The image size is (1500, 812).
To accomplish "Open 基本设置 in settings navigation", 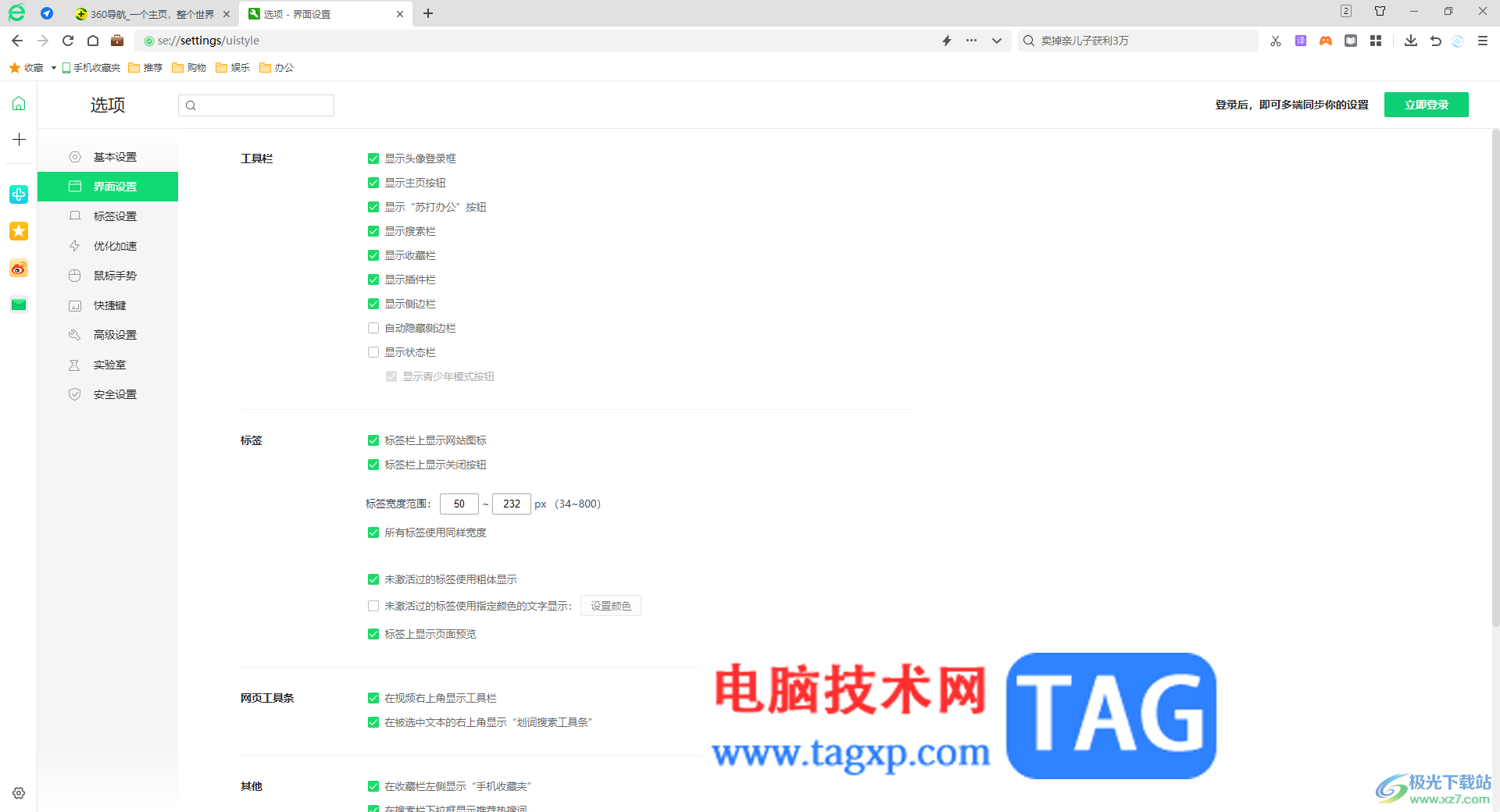I will point(108,157).
